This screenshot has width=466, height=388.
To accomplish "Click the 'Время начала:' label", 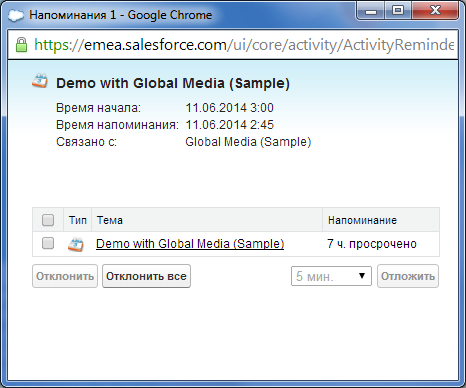I will coord(98,108).
